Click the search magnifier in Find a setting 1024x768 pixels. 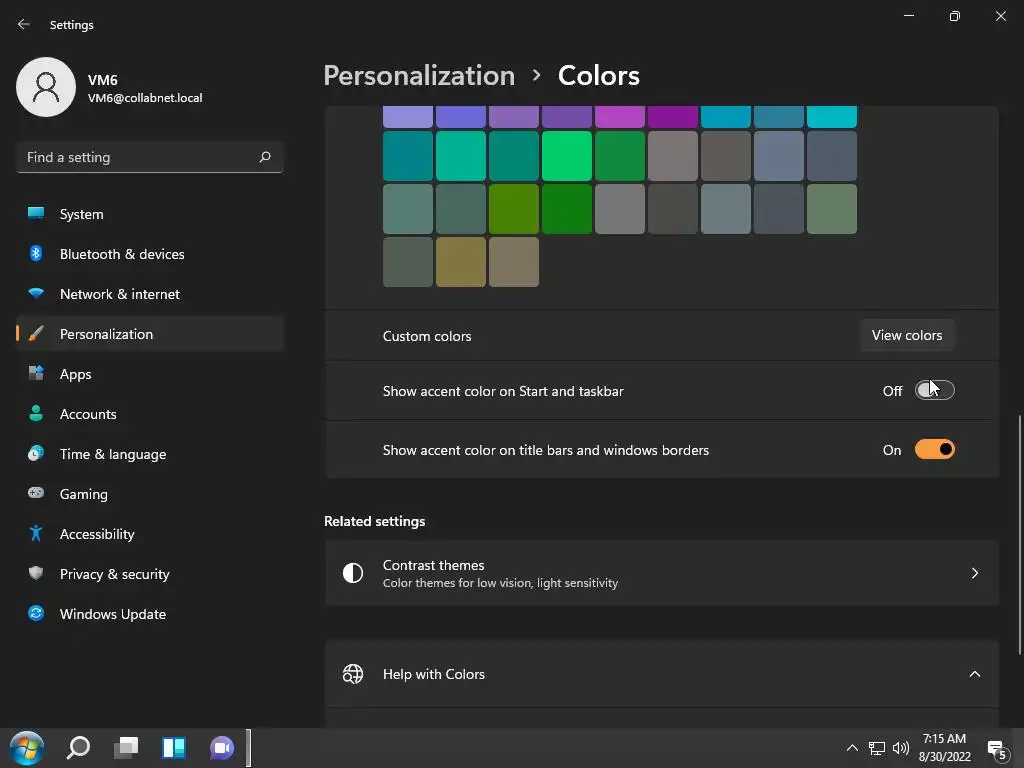tap(265, 157)
